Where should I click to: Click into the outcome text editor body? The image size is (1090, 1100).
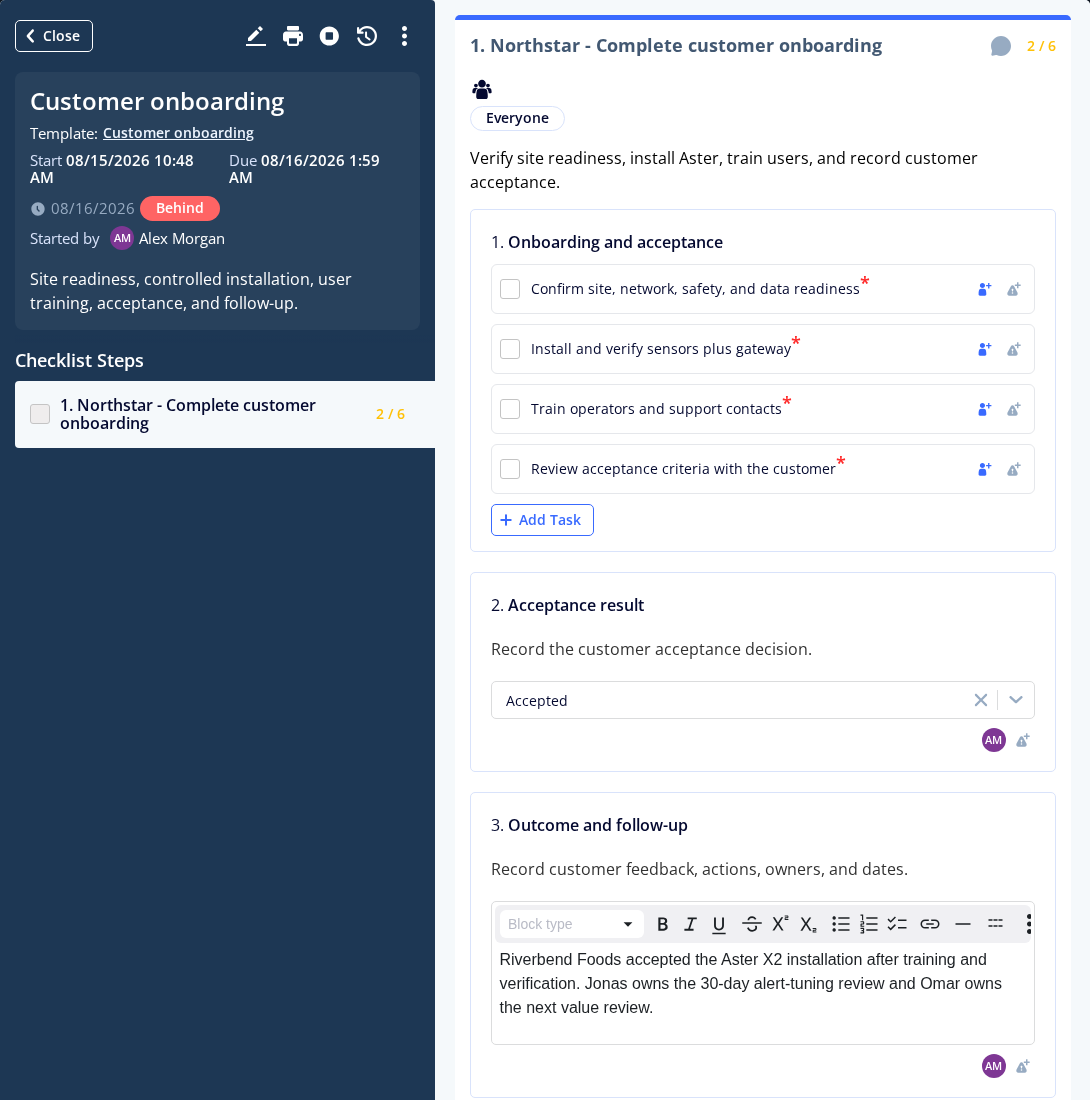click(762, 993)
